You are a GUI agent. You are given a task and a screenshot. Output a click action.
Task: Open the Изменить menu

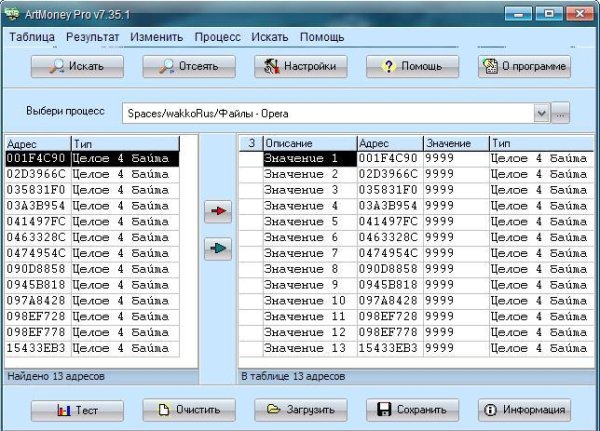(x=157, y=37)
